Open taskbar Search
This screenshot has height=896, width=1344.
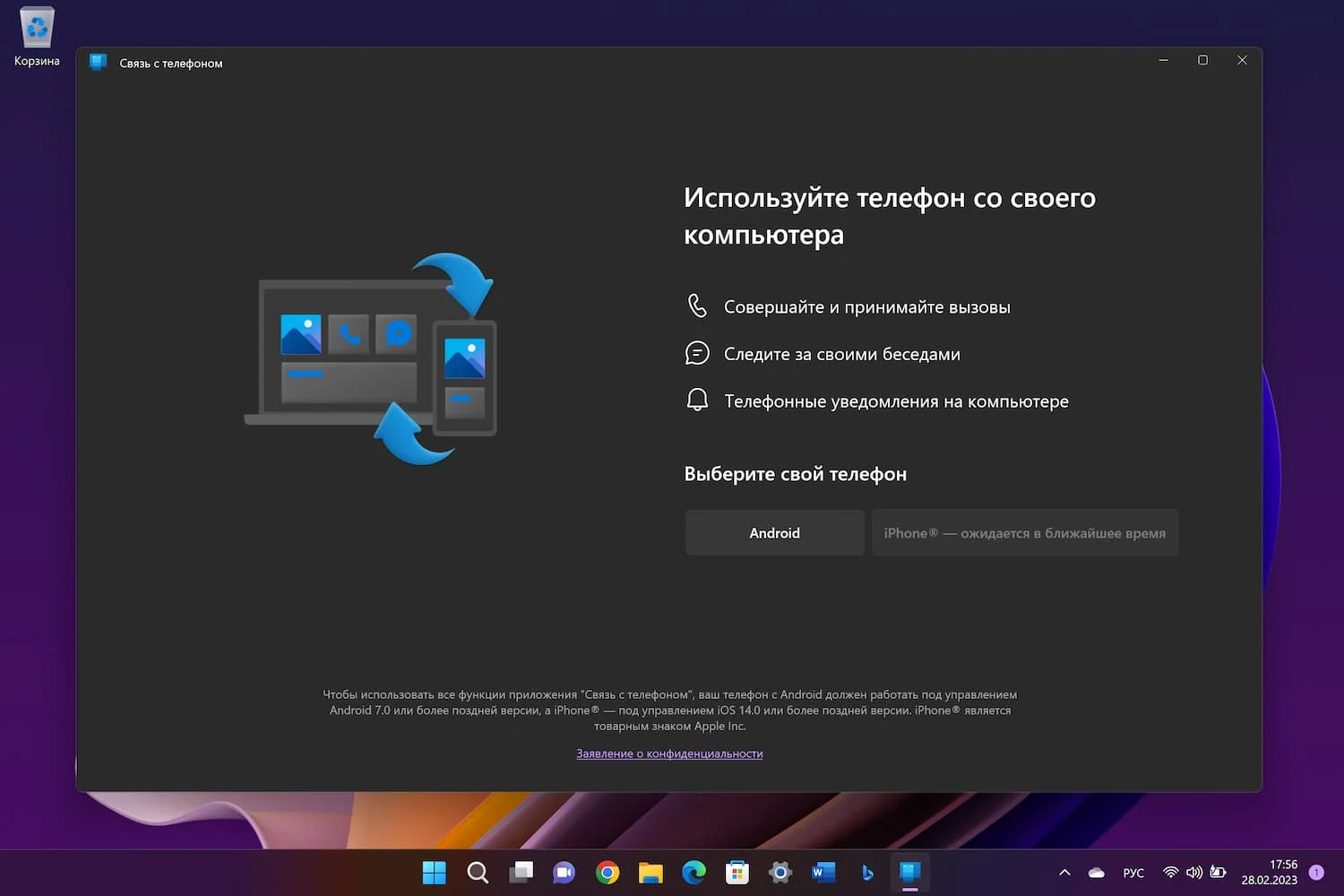[x=478, y=873]
